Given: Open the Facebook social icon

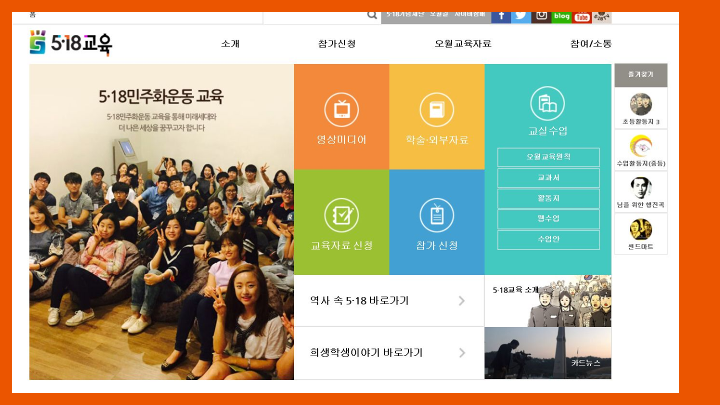Looking at the screenshot, I should pyautogui.click(x=500, y=16).
